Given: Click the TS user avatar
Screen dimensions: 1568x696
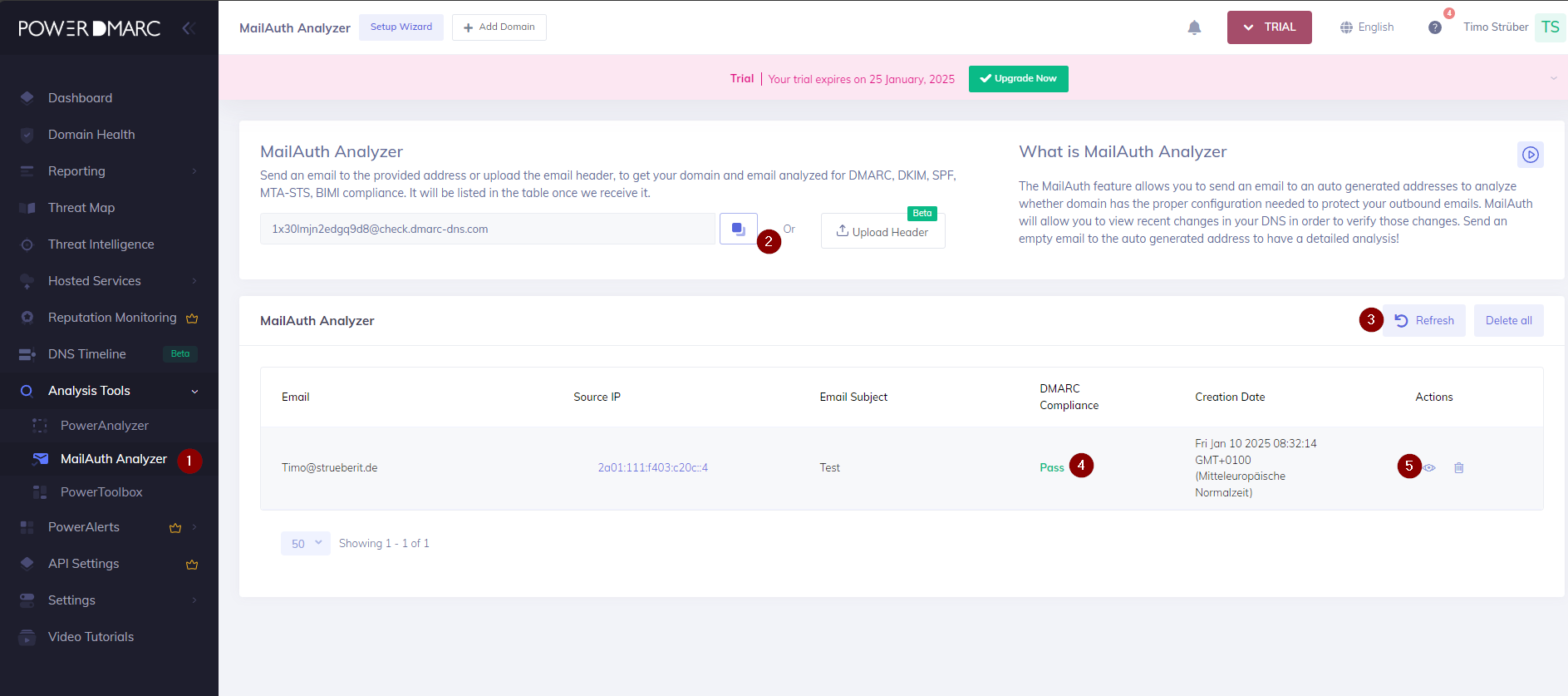Looking at the screenshot, I should click(x=1550, y=27).
